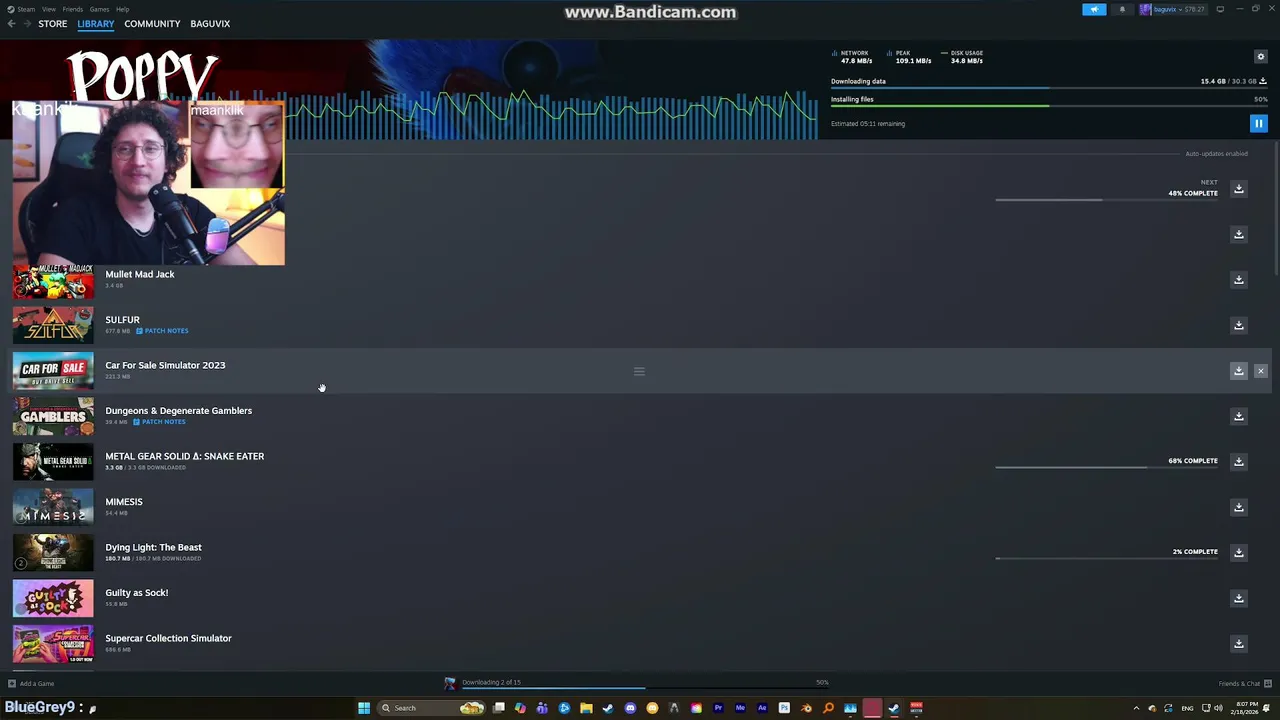Click taskbar Search box
The height and width of the screenshot is (720, 1280).
[x=430, y=708]
